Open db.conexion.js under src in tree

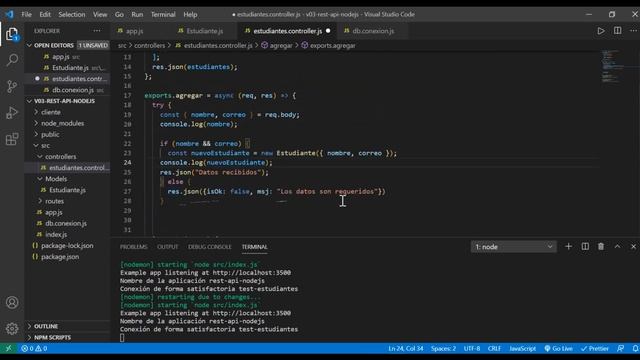[66, 223]
